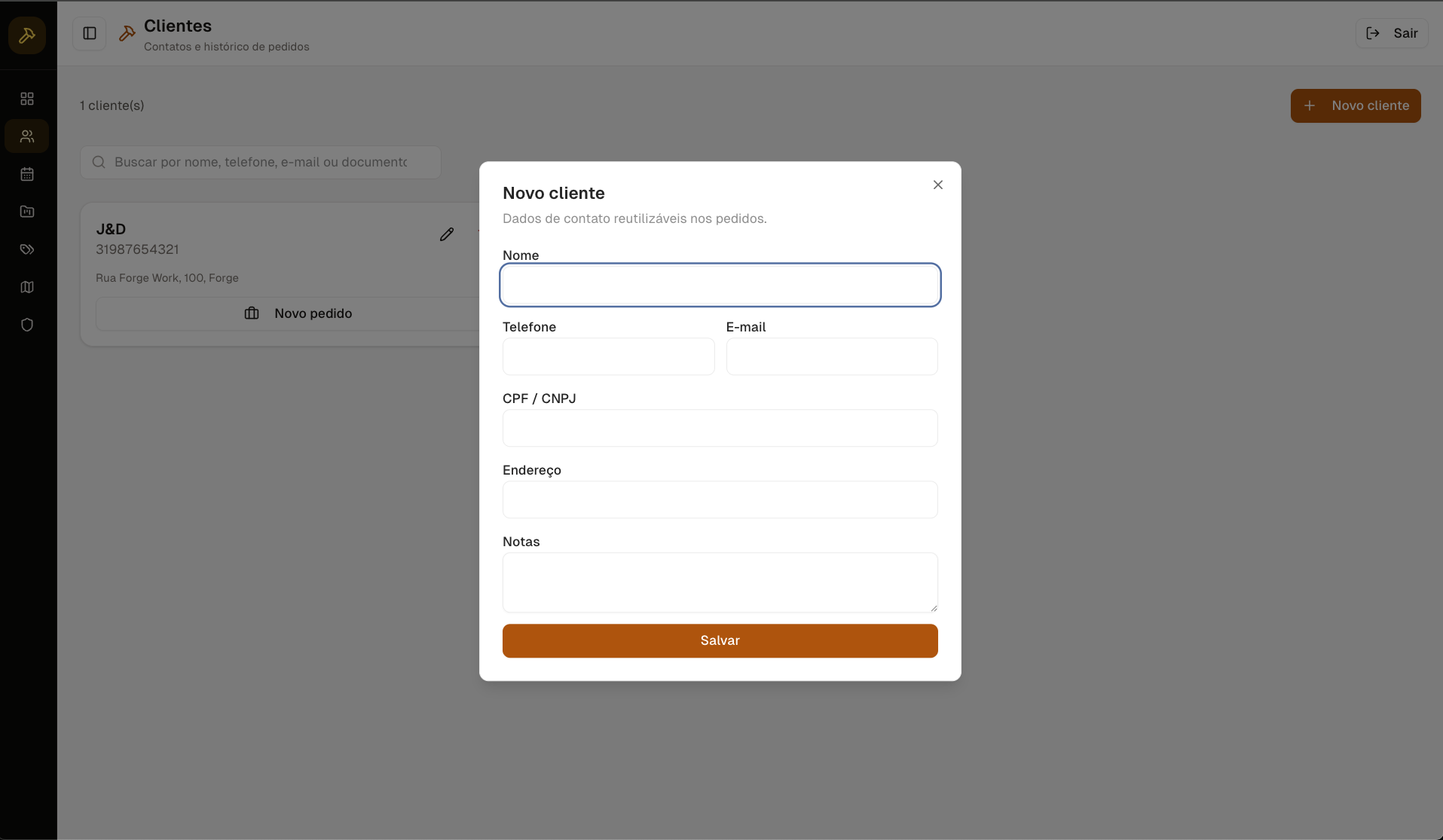Click the Sair logout button
Screen dimensions: 1443x840
point(1392,33)
